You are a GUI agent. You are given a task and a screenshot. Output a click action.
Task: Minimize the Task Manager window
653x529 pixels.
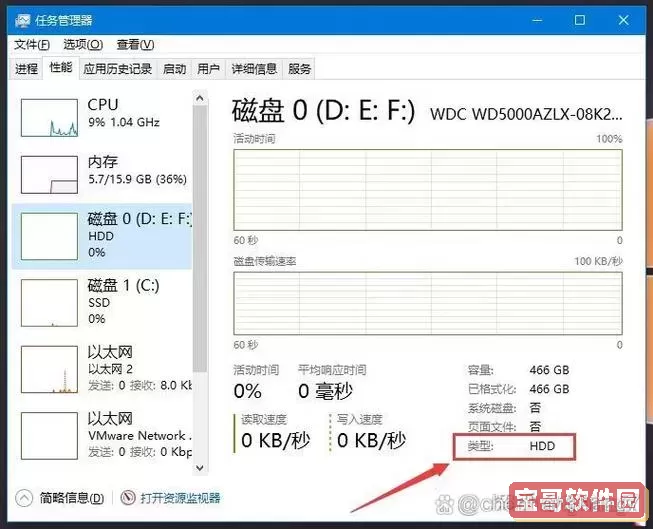pos(537,20)
